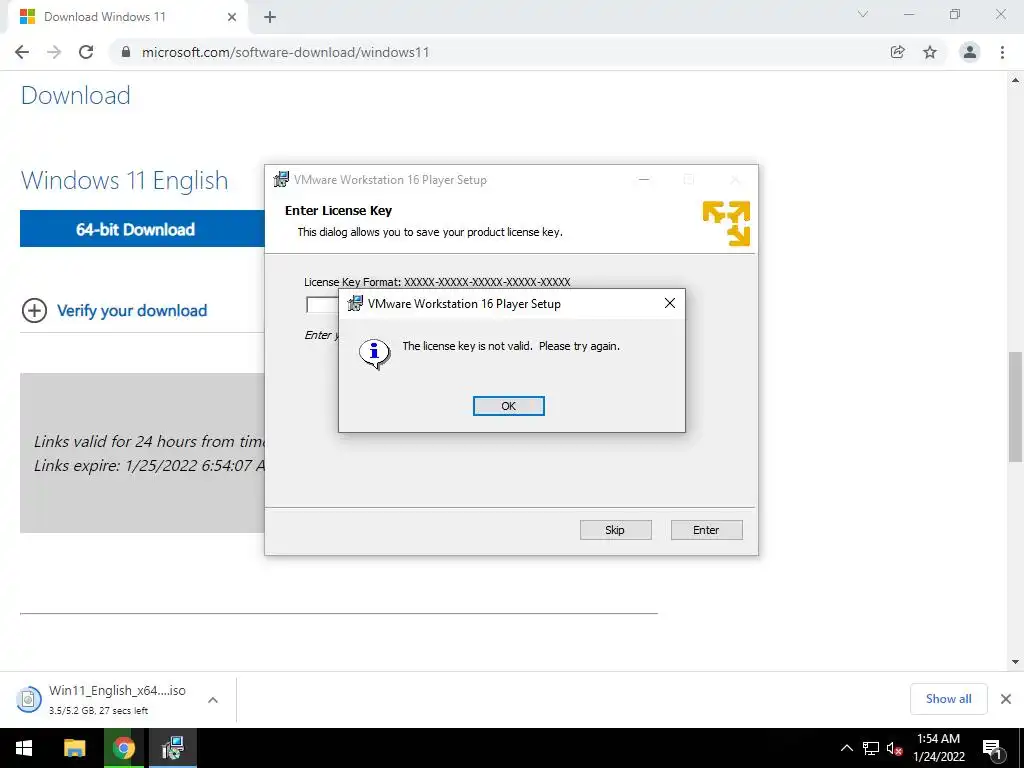The height and width of the screenshot is (768, 1024).
Task: Minimize the VMware Player Setup window
Action: [x=643, y=179]
